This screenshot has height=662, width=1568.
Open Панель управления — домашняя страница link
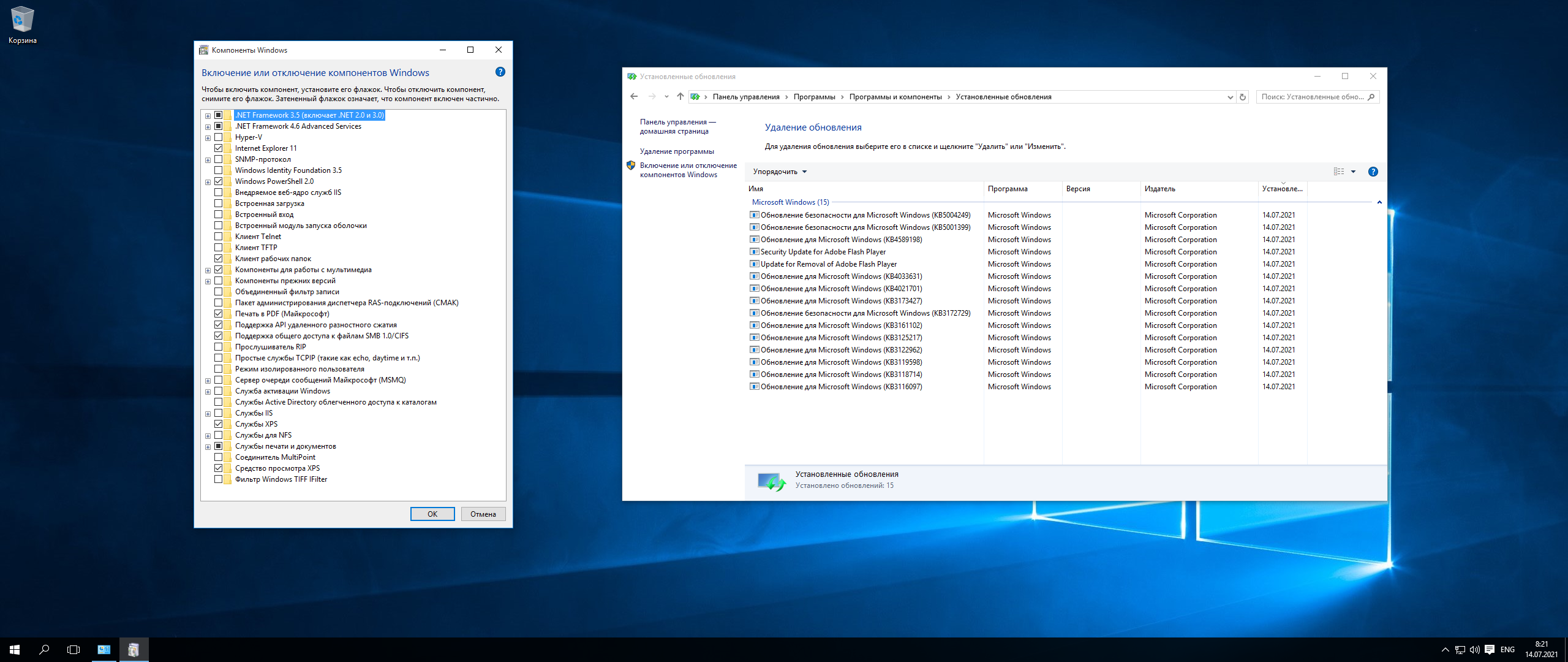point(678,127)
